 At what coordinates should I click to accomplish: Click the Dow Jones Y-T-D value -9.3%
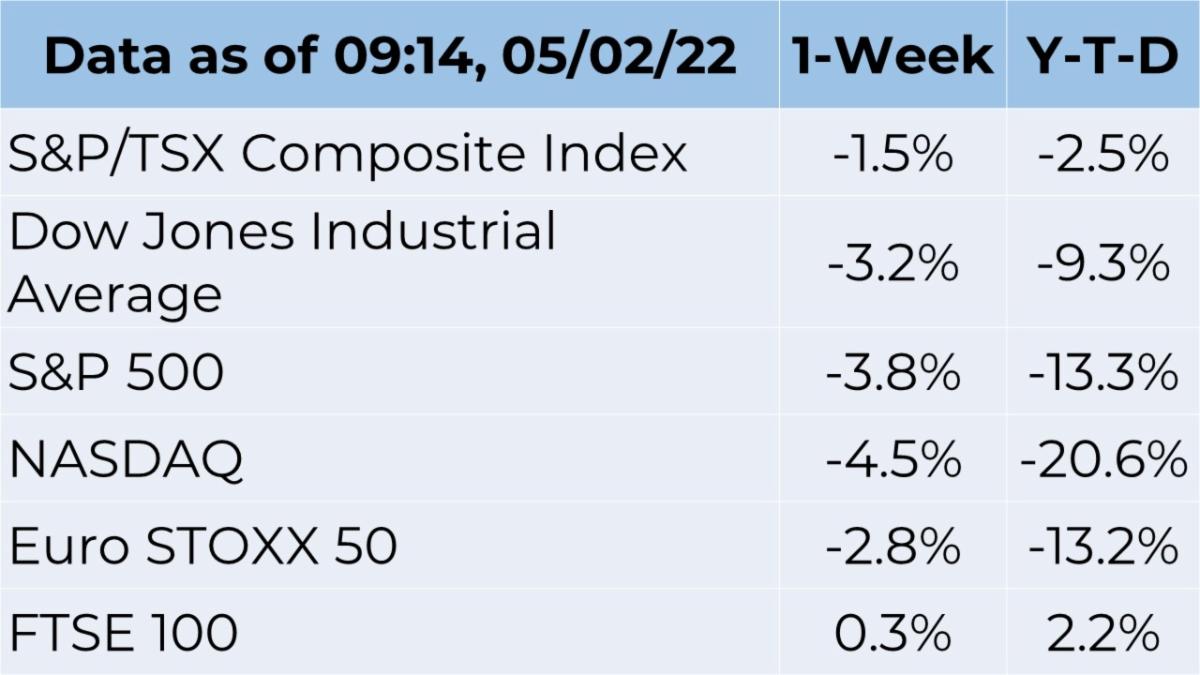coord(1102,265)
